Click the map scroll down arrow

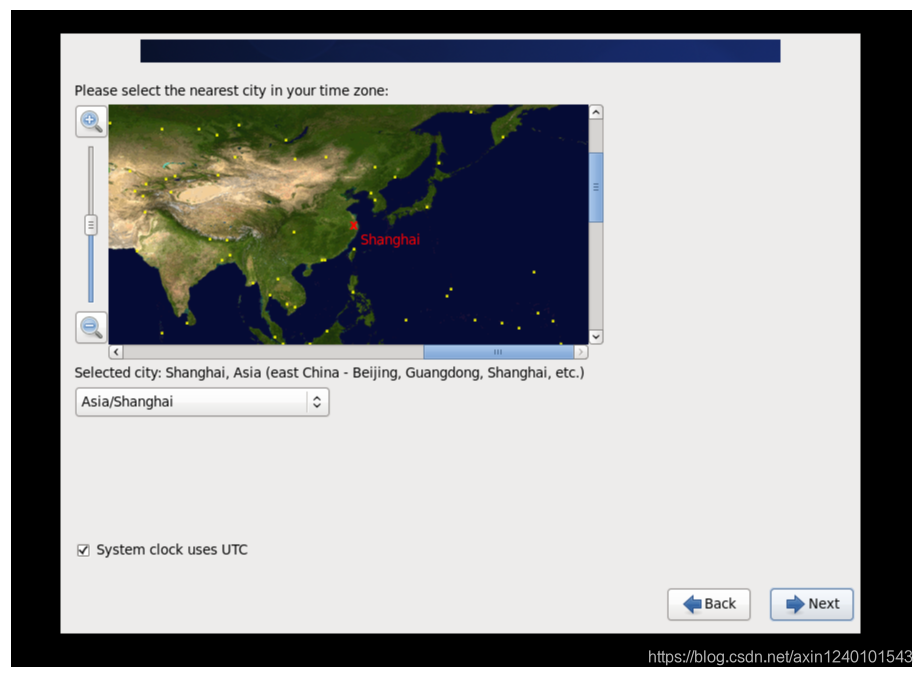(596, 337)
